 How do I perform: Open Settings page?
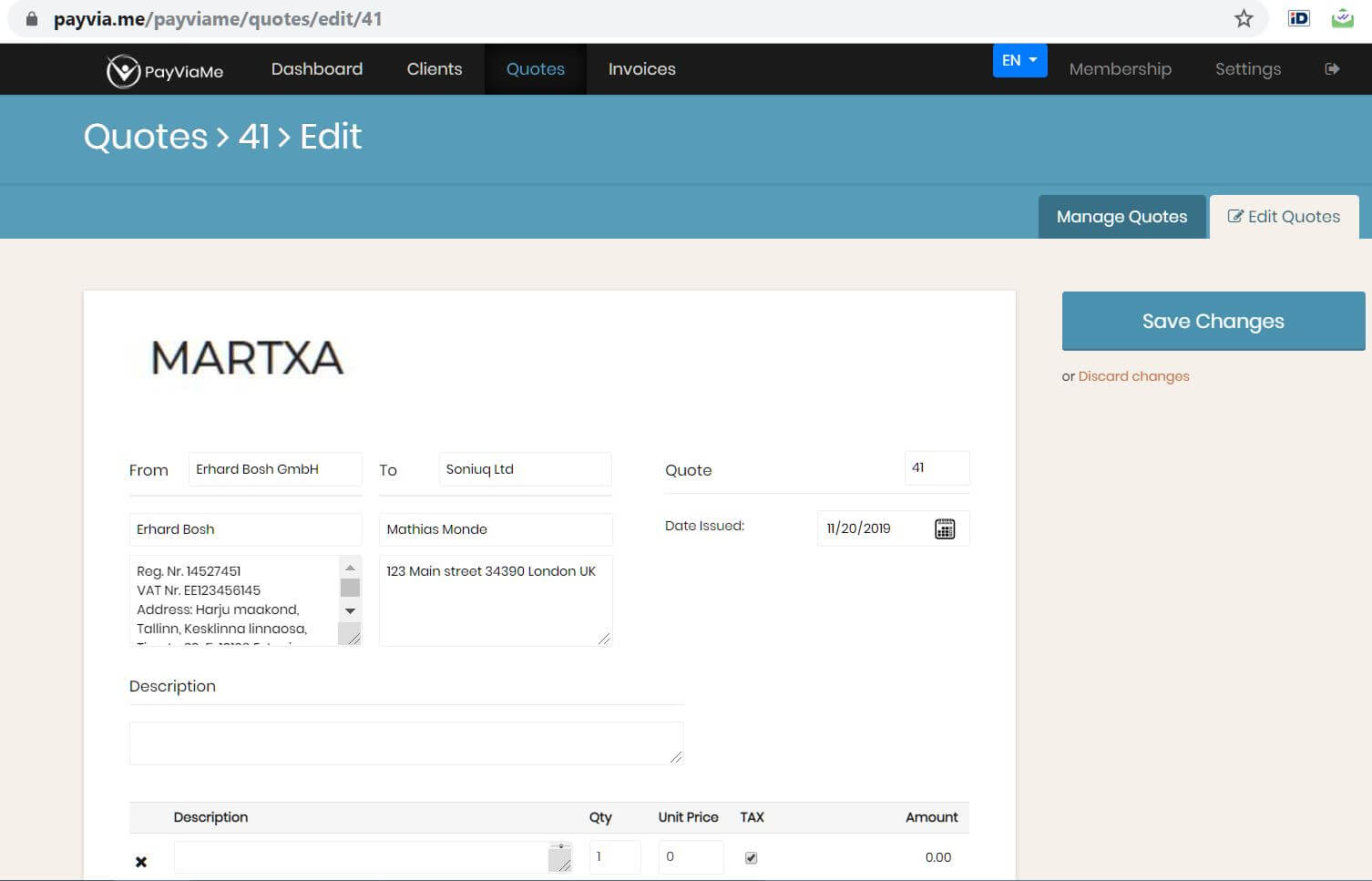tap(1248, 69)
